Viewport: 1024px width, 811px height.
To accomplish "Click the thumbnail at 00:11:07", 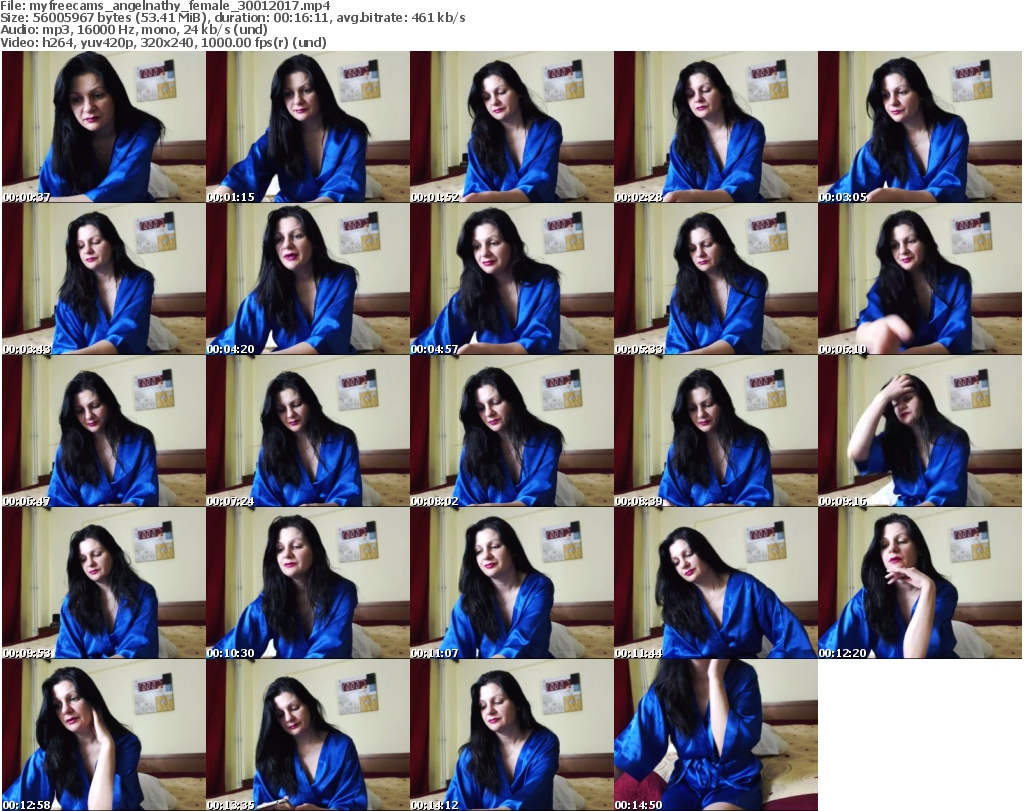I will [x=512, y=583].
